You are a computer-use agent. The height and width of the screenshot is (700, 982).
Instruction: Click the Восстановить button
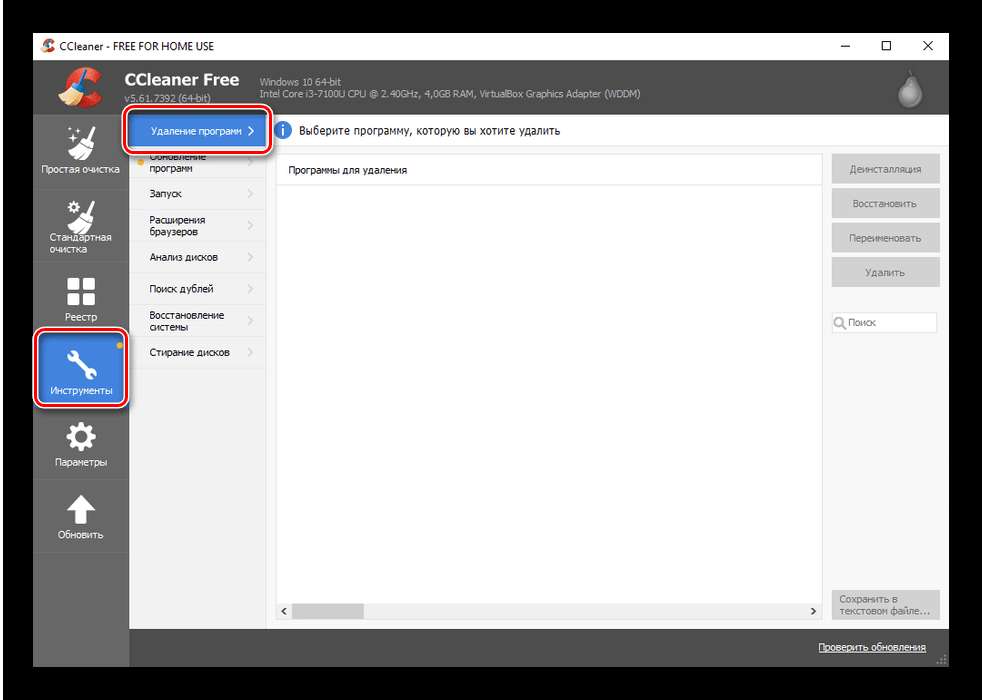[x=886, y=203]
